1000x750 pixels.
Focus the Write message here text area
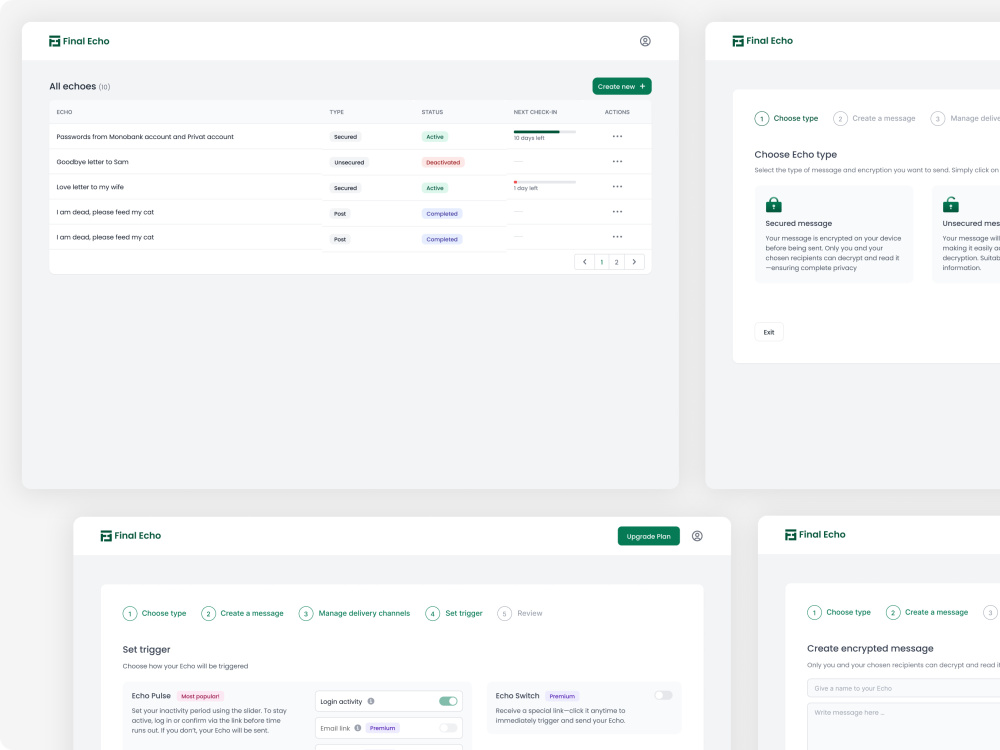(903, 727)
